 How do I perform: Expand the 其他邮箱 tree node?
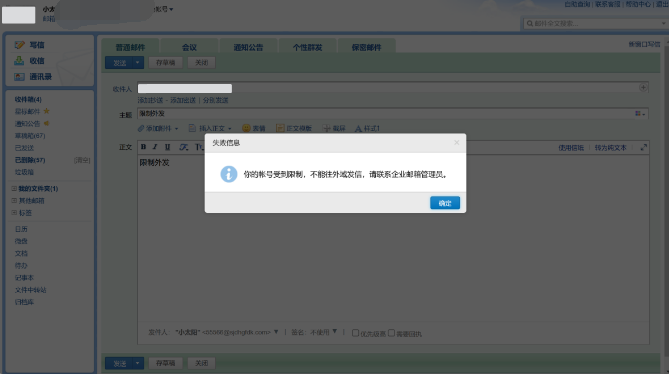coord(14,200)
